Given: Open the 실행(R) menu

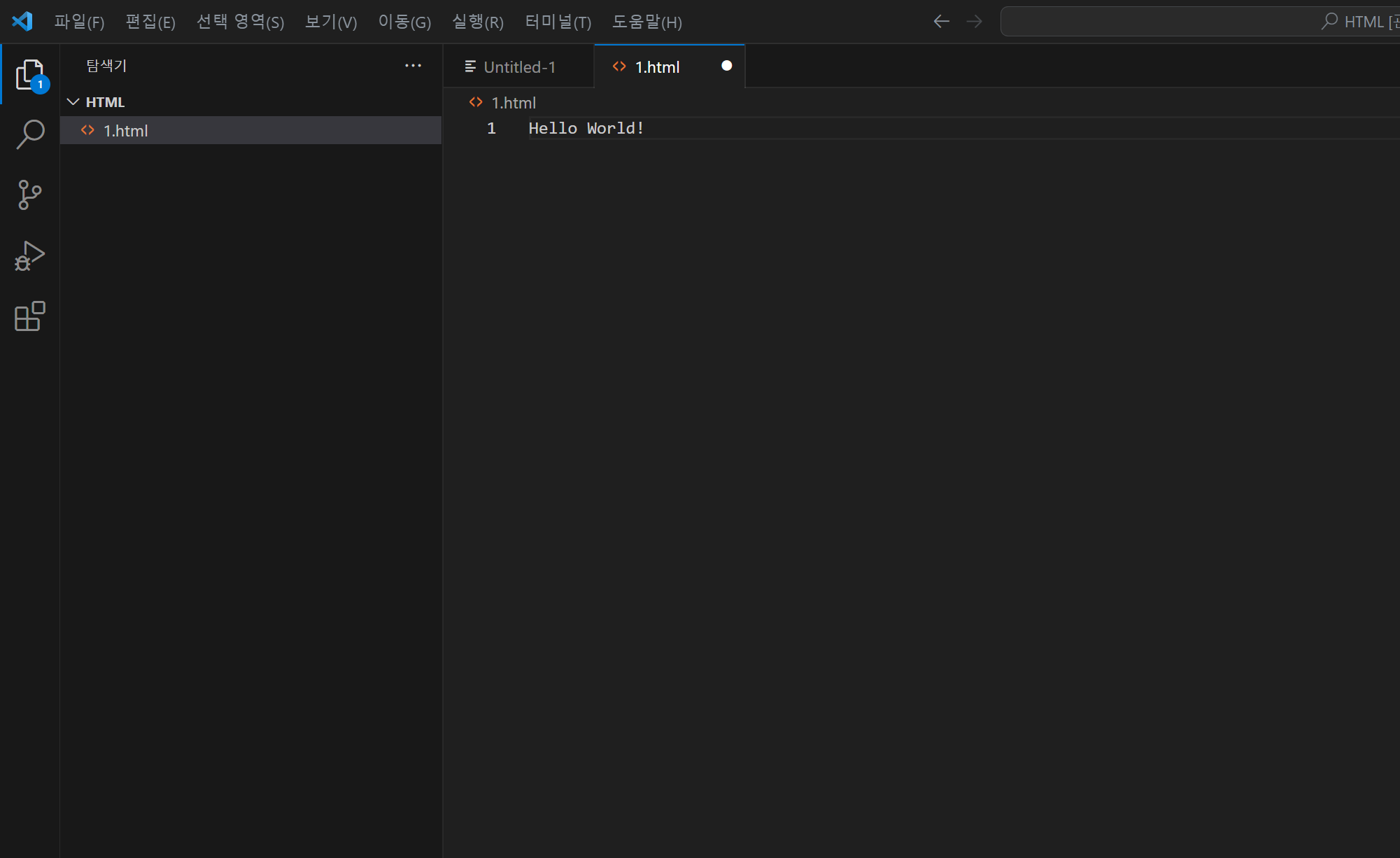Looking at the screenshot, I should [x=477, y=22].
